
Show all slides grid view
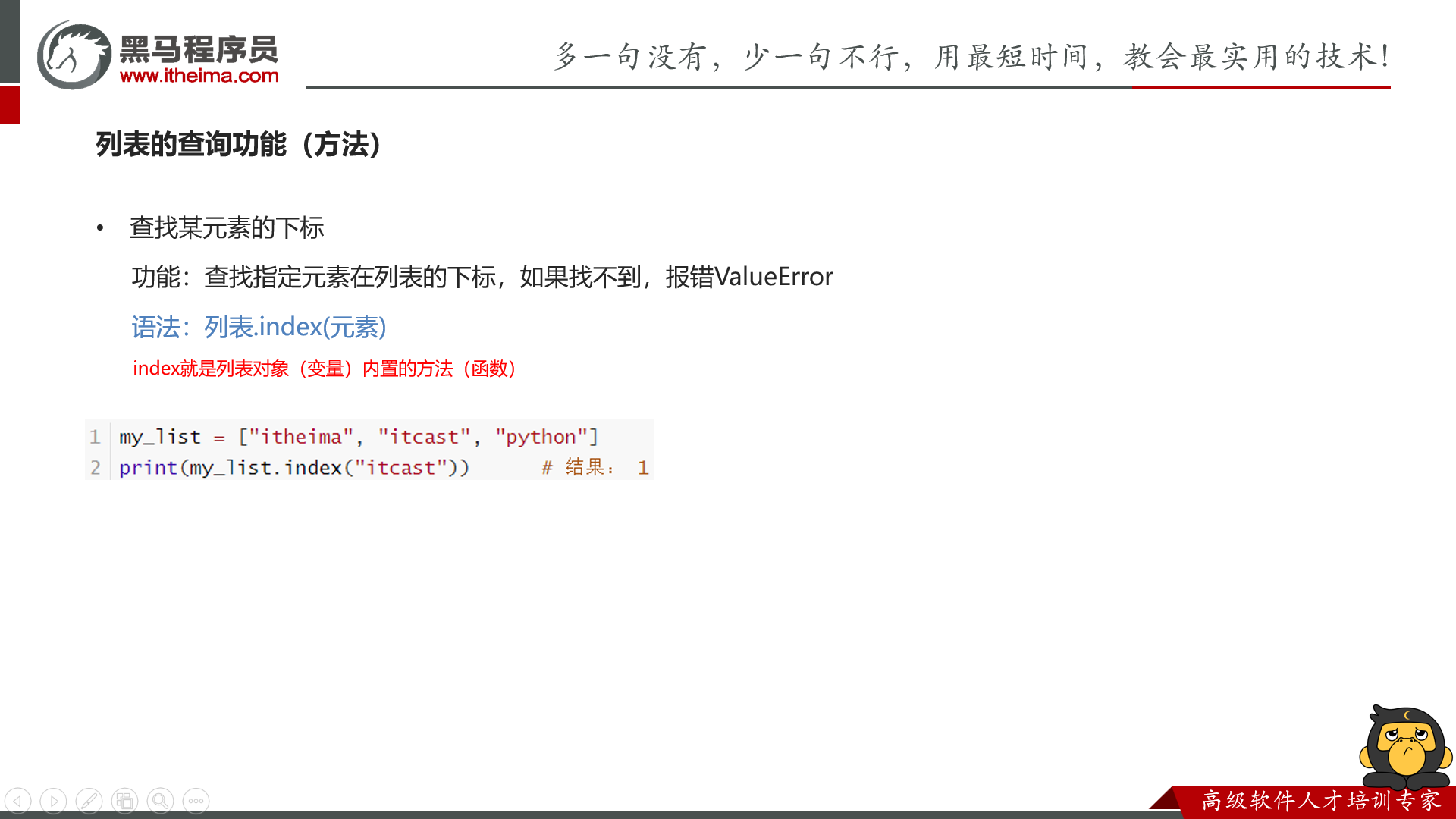(x=125, y=801)
